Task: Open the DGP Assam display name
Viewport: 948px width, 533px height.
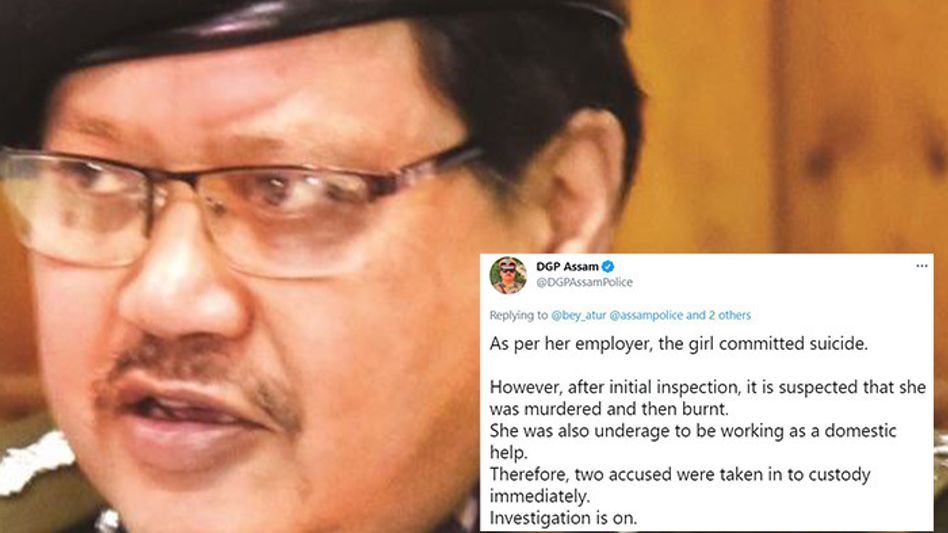Action: click(567, 266)
